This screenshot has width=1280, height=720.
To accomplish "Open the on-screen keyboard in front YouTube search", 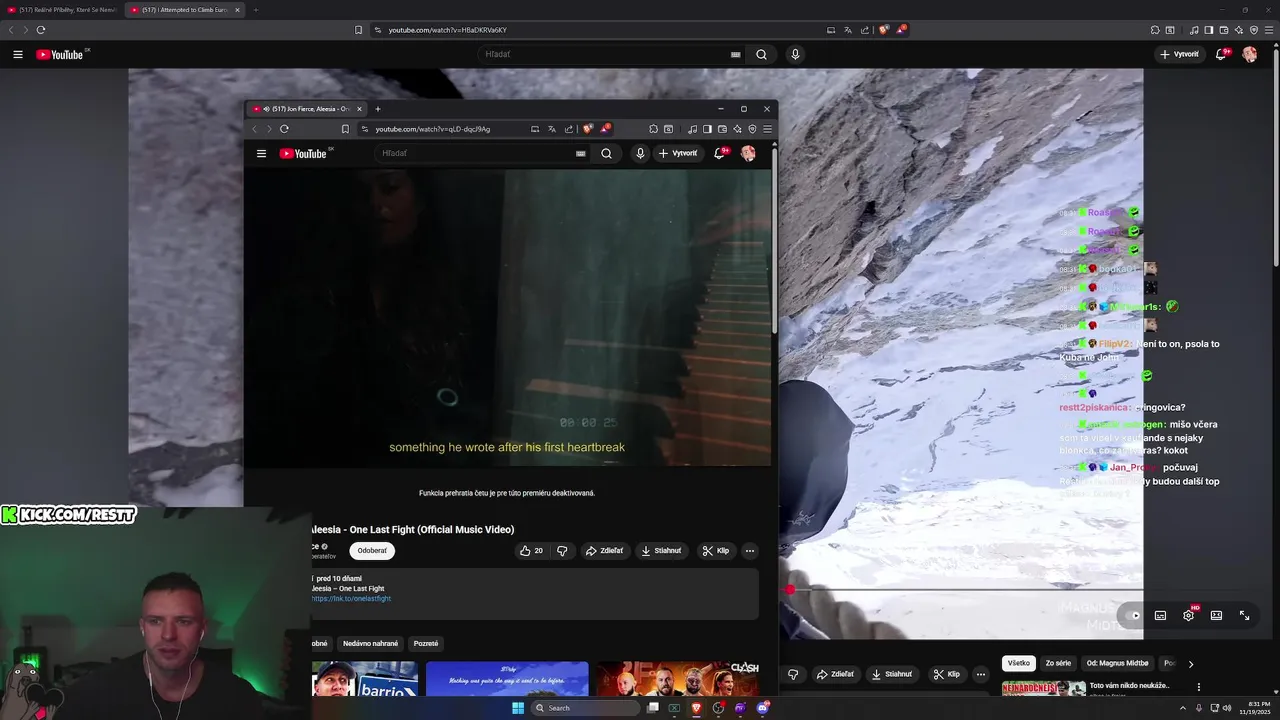I will (580, 153).
